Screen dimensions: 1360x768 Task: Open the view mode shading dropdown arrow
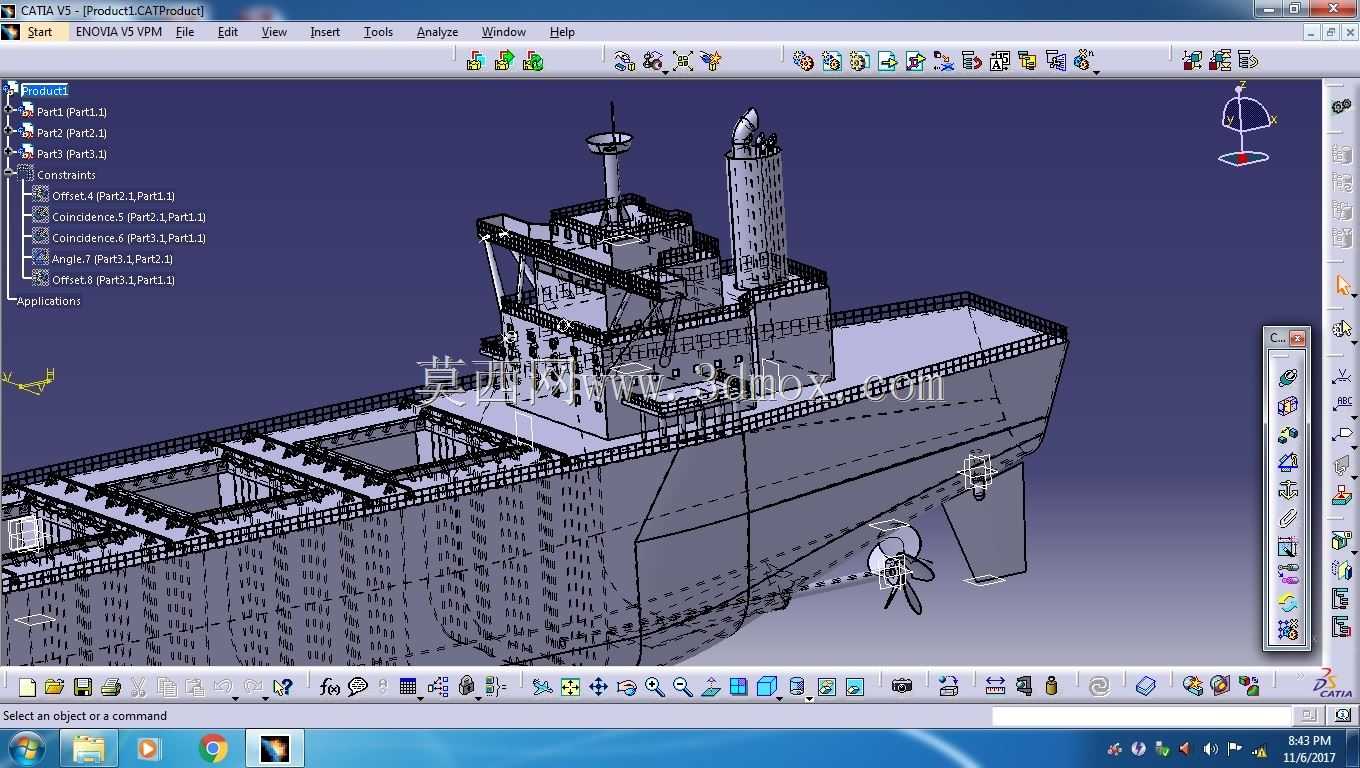pos(808,697)
